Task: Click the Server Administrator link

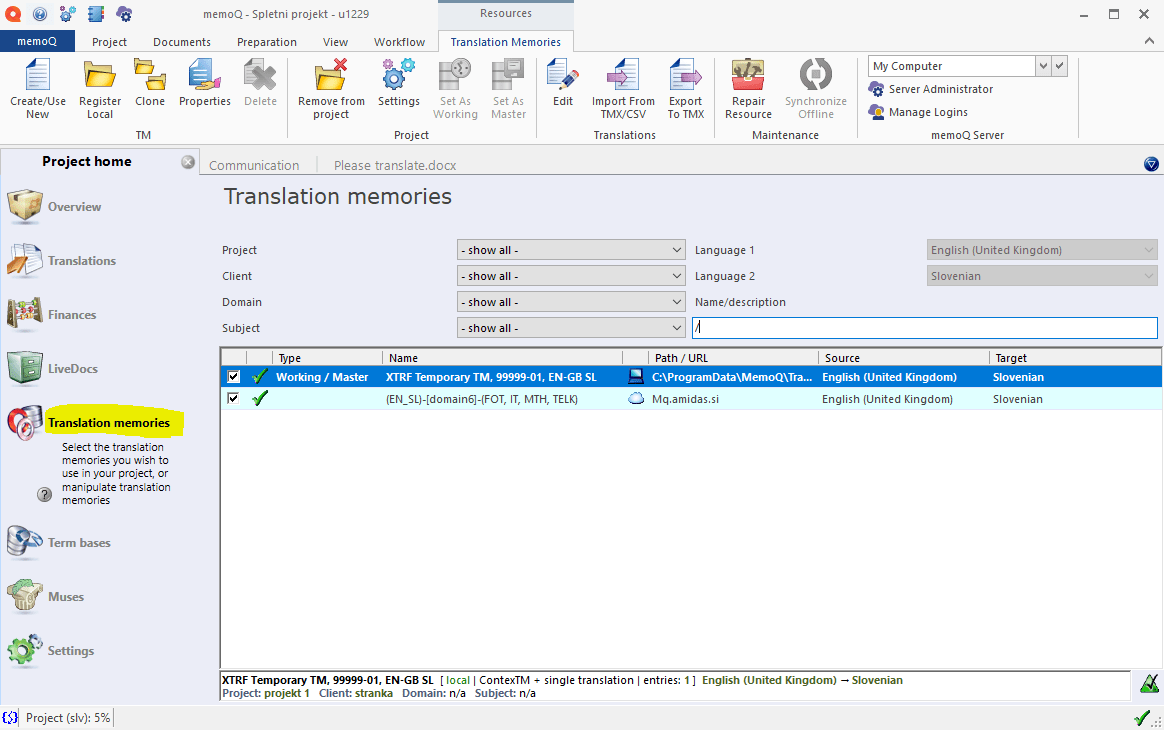Action: coord(940,89)
